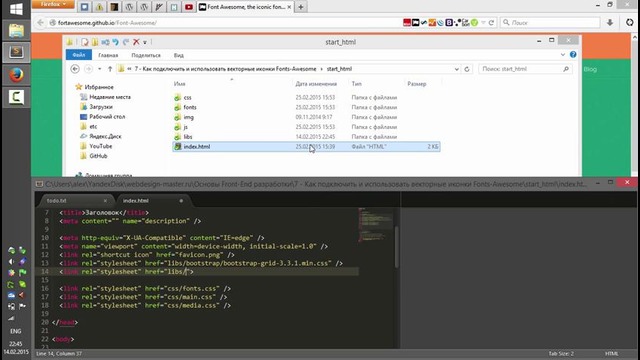Open GitHub folder in navigation pane
The height and width of the screenshot is (360, 640).
[x=98, y=156]
